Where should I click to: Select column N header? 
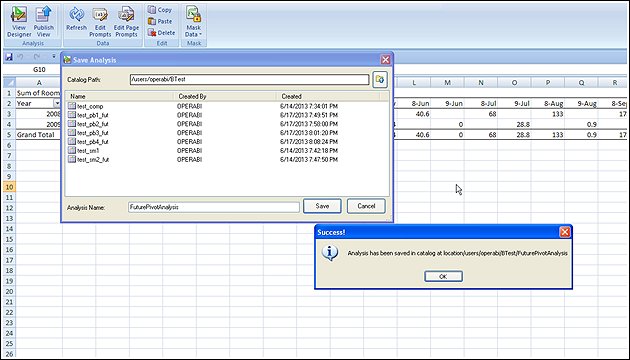click(481, 82)
